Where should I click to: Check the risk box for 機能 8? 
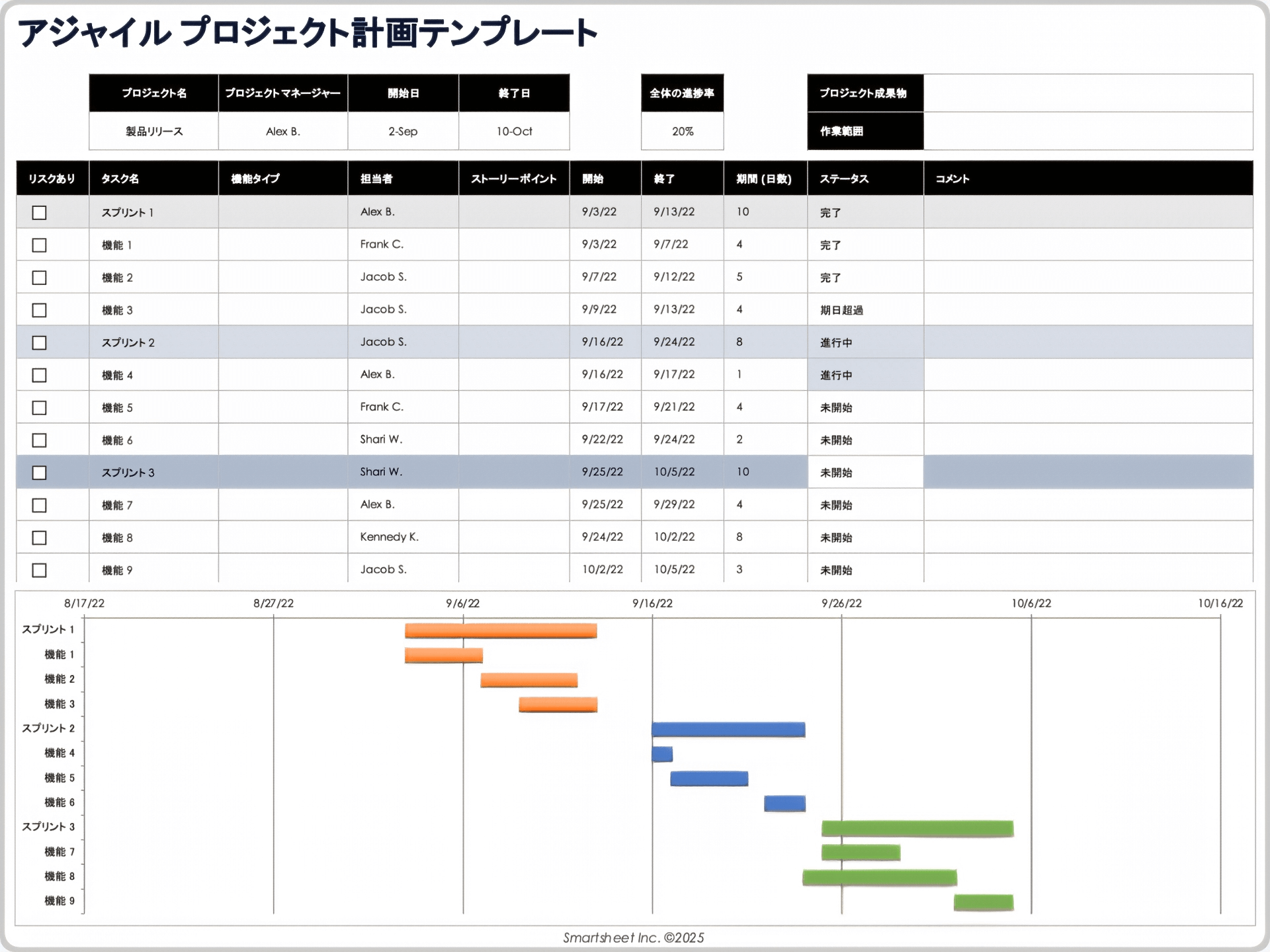pos(40,537)
